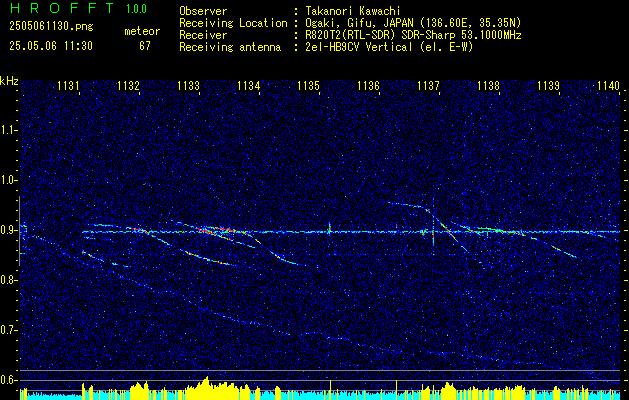Click the 1140 time marker

tap(609, 85)
